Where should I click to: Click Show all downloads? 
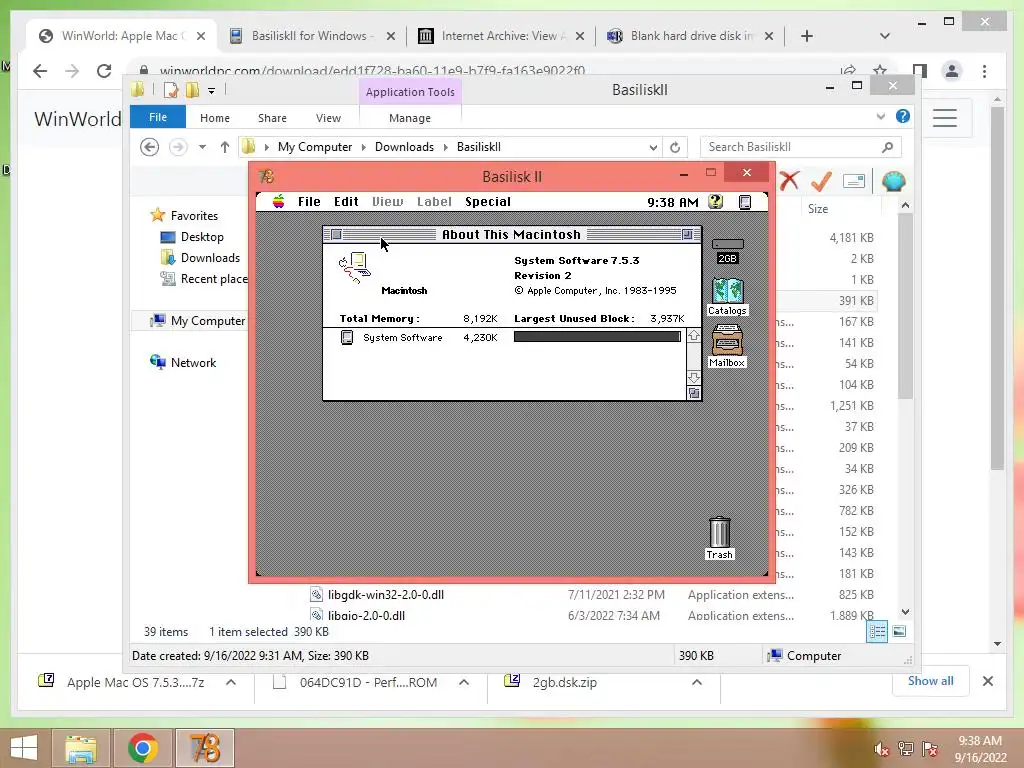[930, 680]
